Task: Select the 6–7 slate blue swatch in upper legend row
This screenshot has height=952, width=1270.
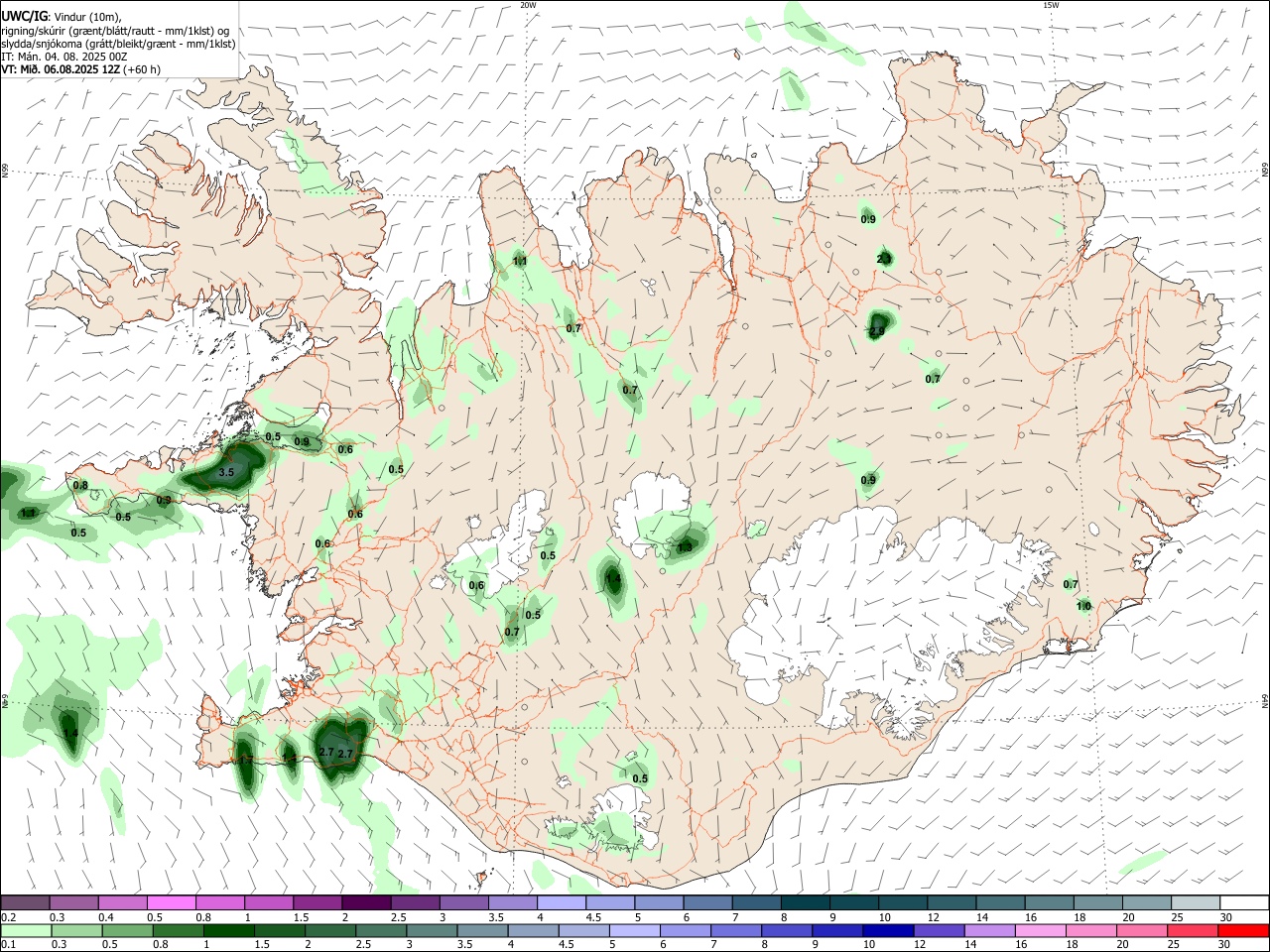Action: (x=706, y=902)
